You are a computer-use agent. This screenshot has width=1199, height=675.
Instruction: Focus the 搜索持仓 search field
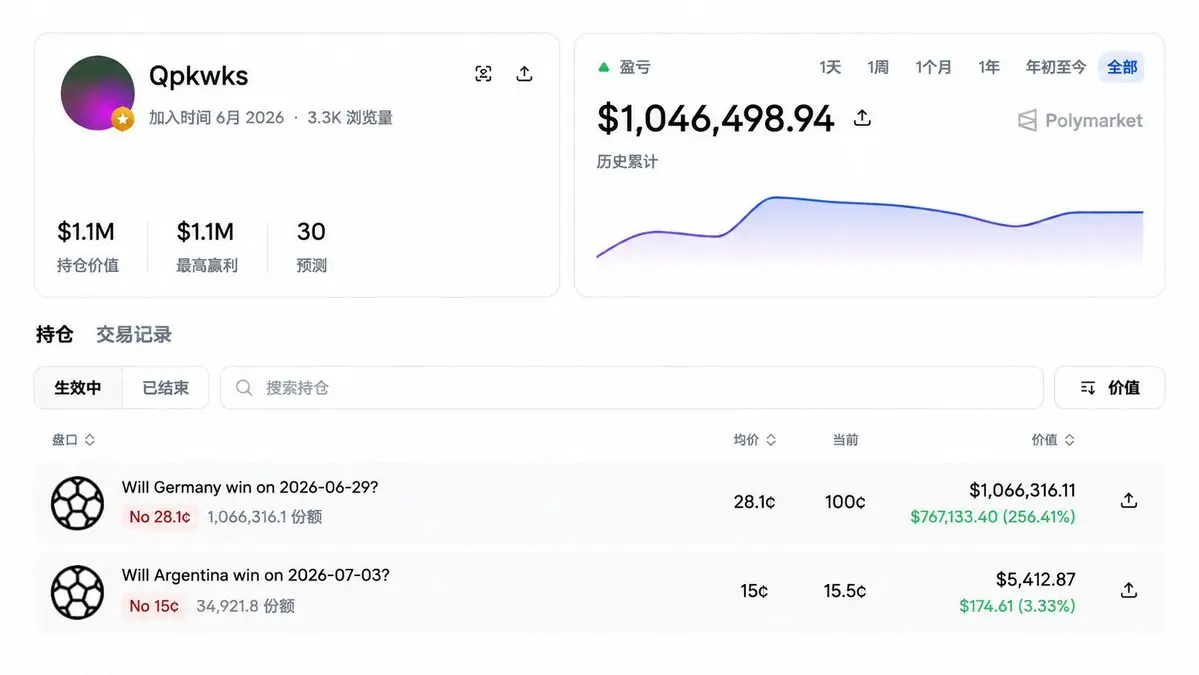632,388
